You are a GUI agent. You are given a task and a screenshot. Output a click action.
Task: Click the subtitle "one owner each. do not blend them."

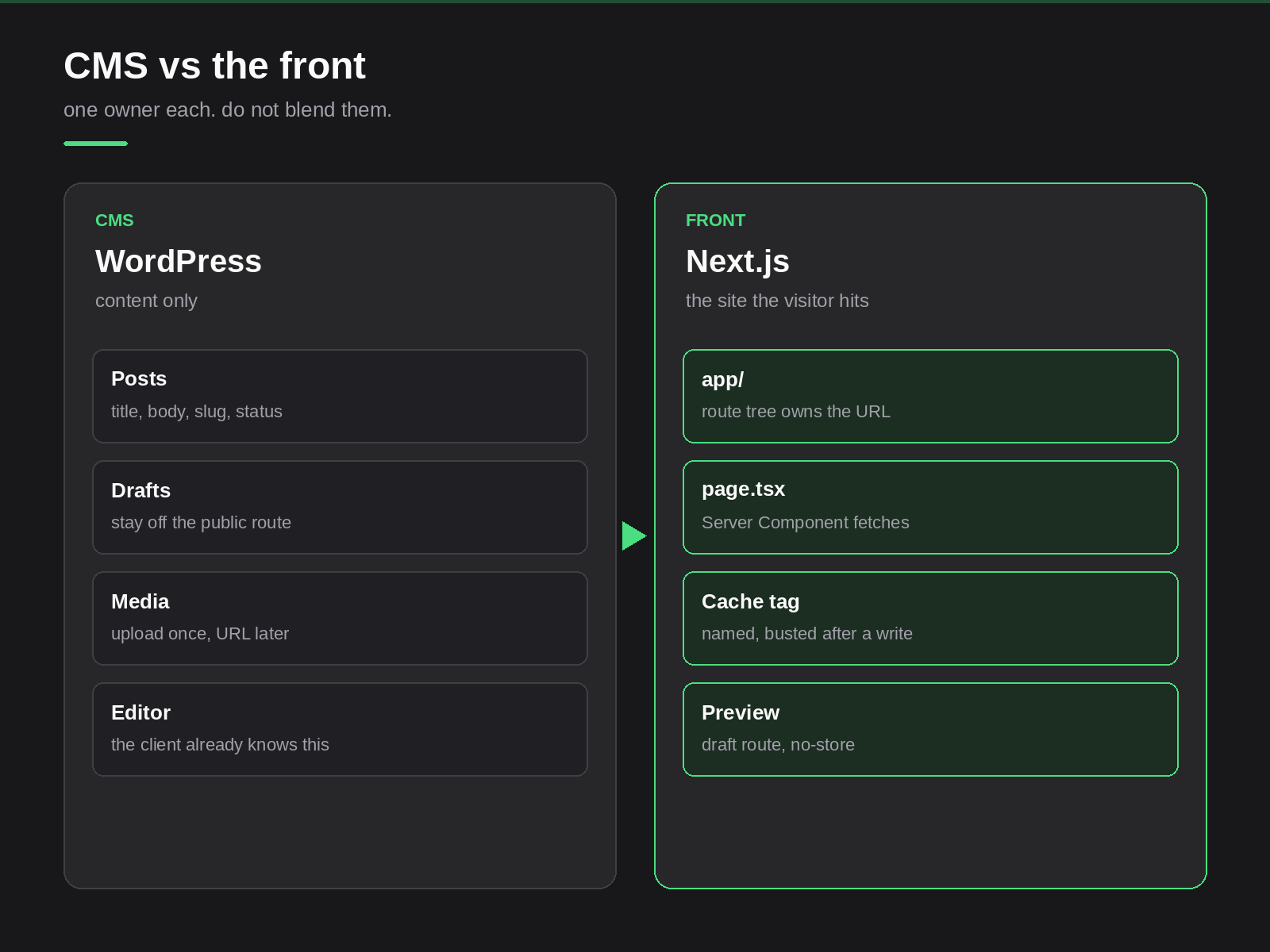coord(228,109)
